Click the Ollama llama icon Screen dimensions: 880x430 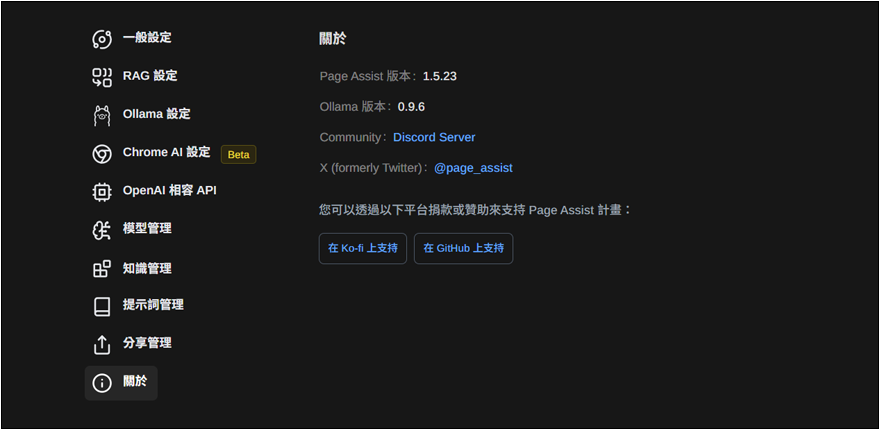102,115
